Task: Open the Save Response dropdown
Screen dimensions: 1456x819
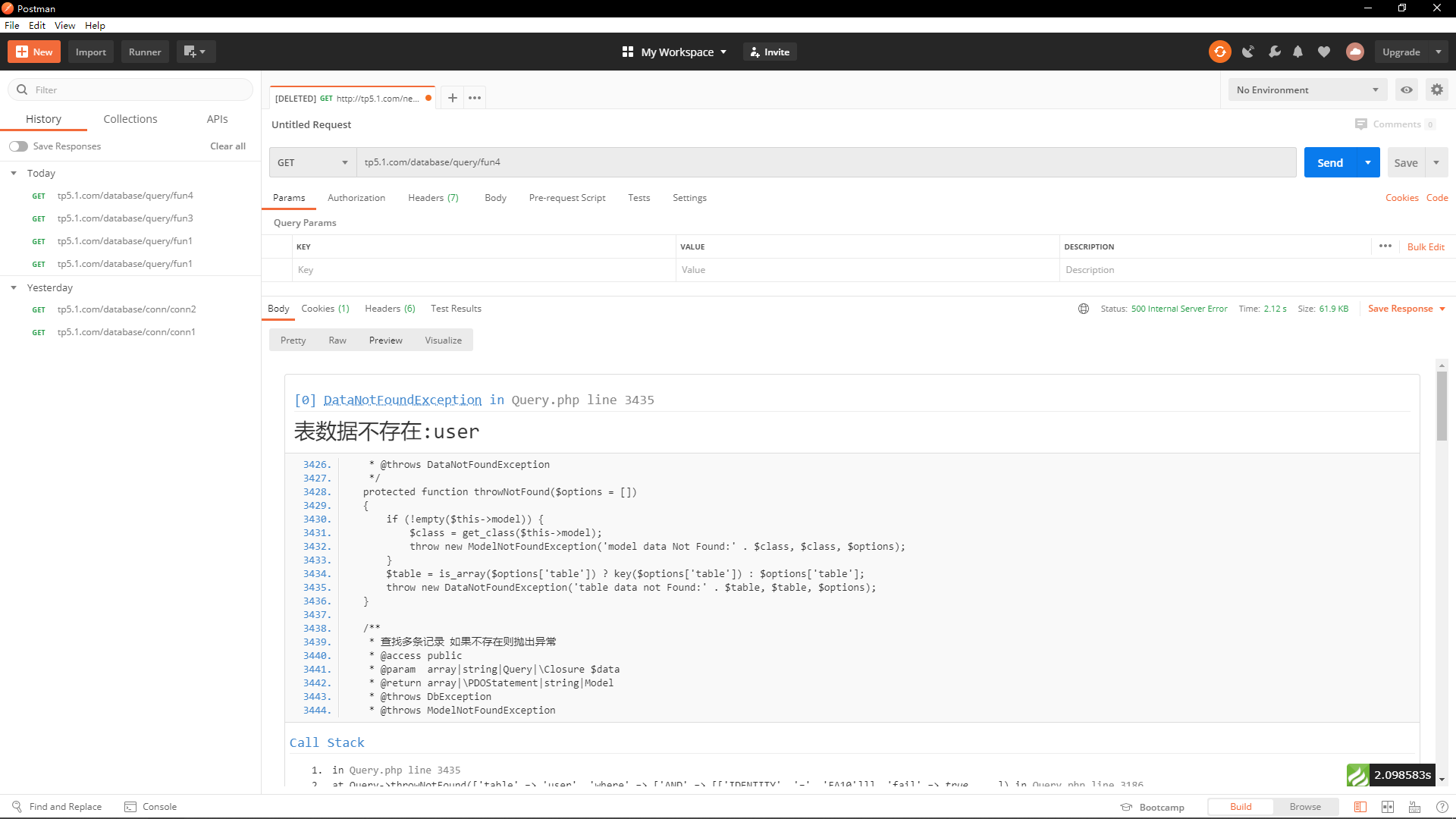Action: (x=1407, y=309)
